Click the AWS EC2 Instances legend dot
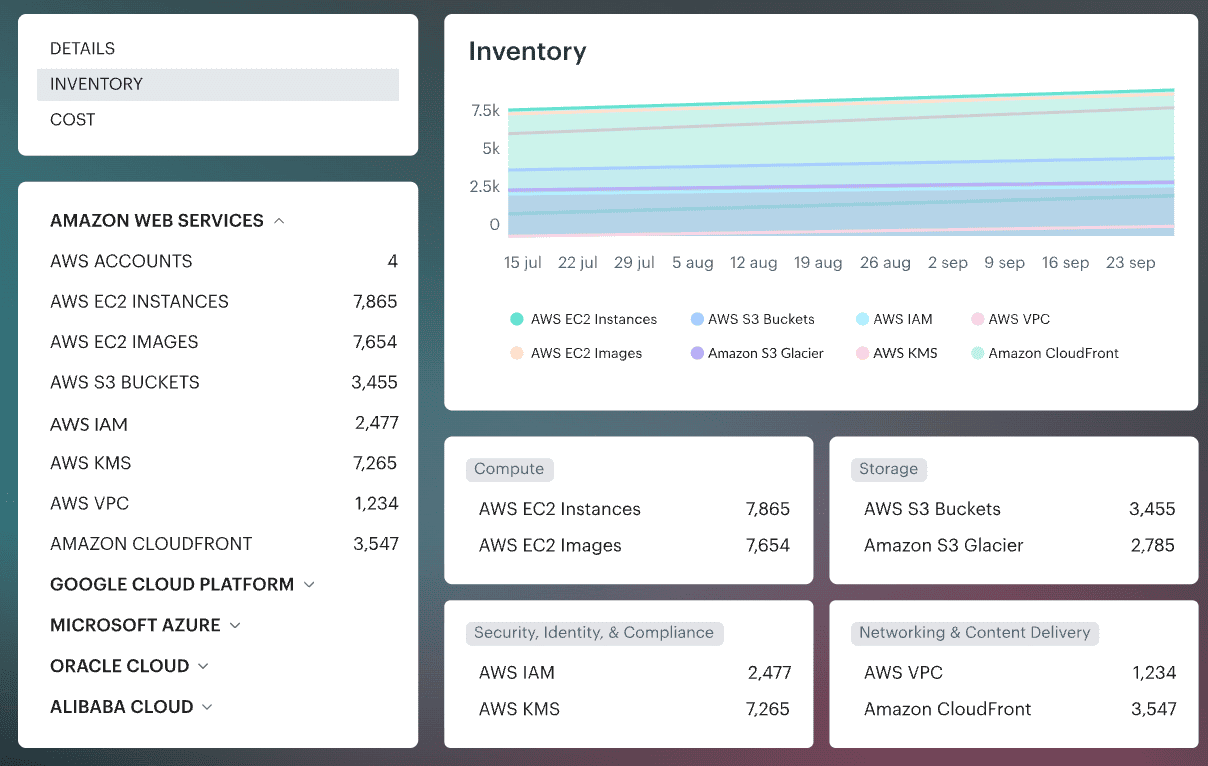The image size is (1208, 766). coord(517,319)
